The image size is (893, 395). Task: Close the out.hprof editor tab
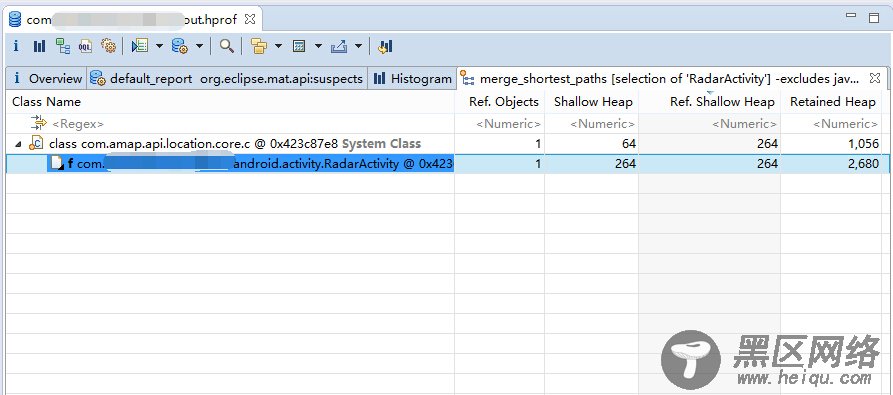point(249,19)
